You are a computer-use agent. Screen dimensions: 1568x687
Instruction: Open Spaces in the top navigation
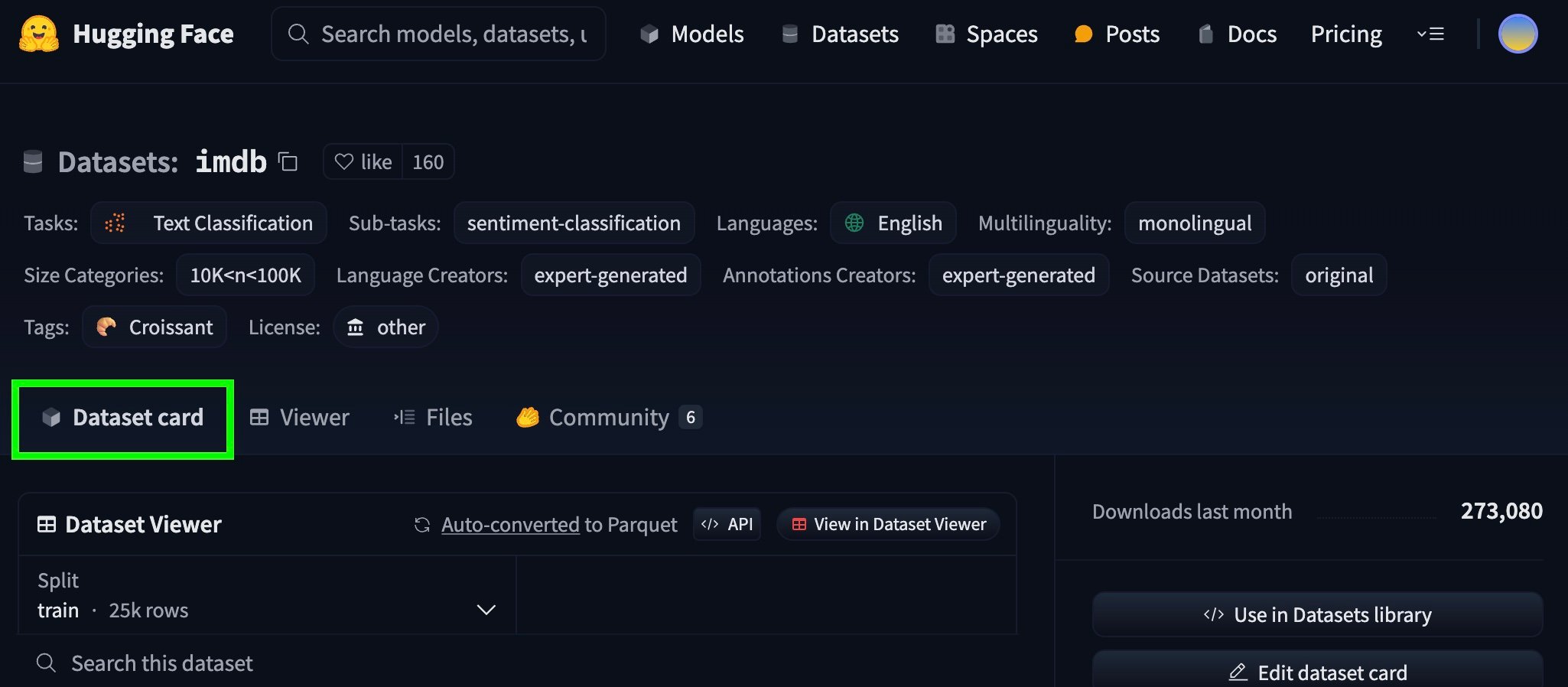(x=987, y=34)
